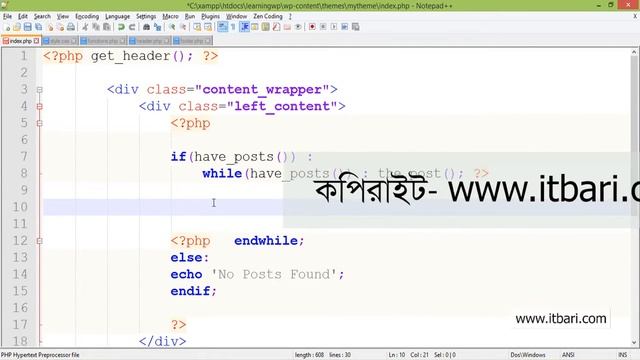
Task: Click 'content_wrapper' class name on line 3
Action: coord(262,89)
